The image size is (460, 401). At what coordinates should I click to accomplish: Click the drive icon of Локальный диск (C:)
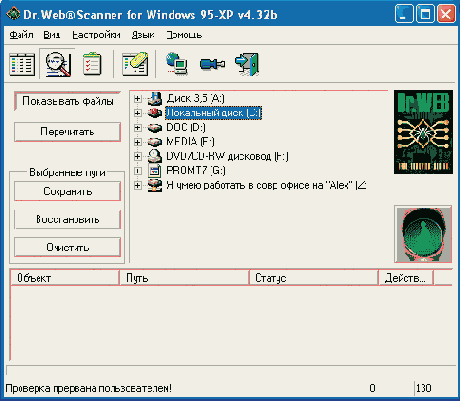click(x=155, y=113)
